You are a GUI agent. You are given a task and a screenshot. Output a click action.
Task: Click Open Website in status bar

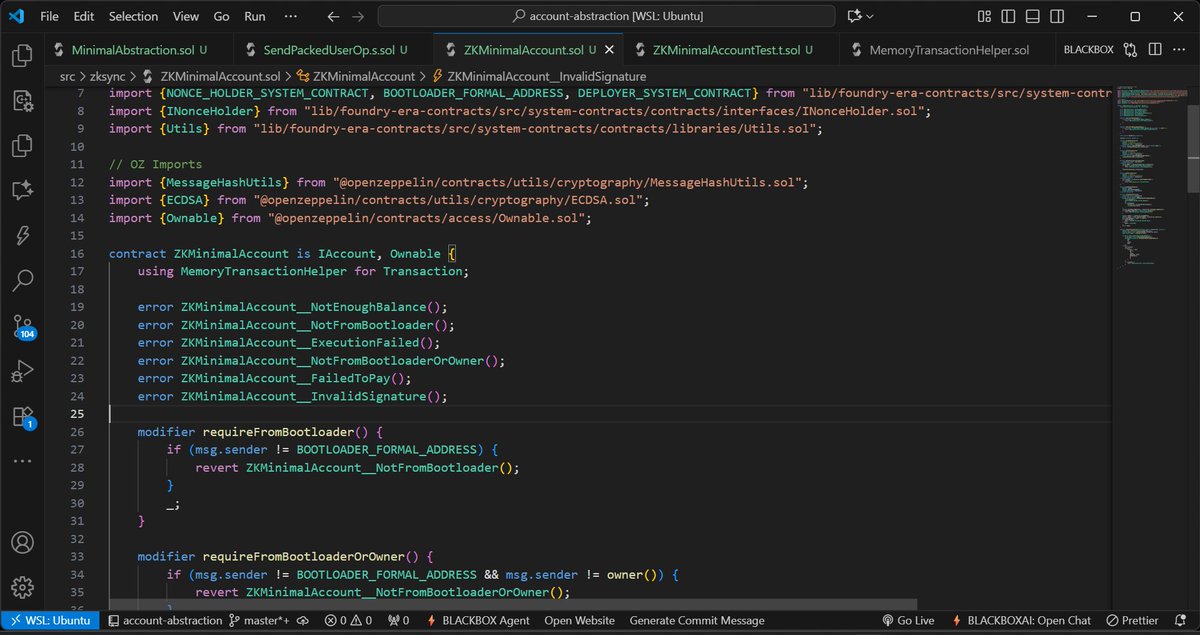tap(579, 620)
